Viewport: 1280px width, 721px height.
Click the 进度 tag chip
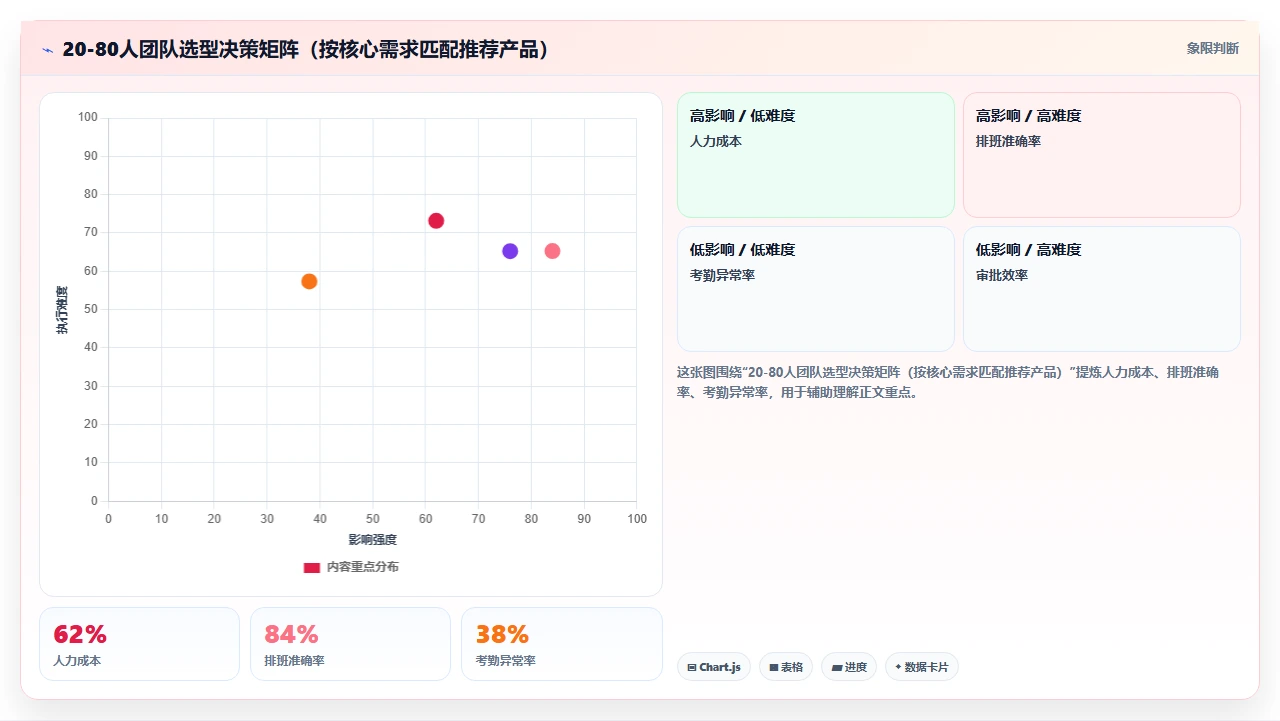[x=849, y=667]
